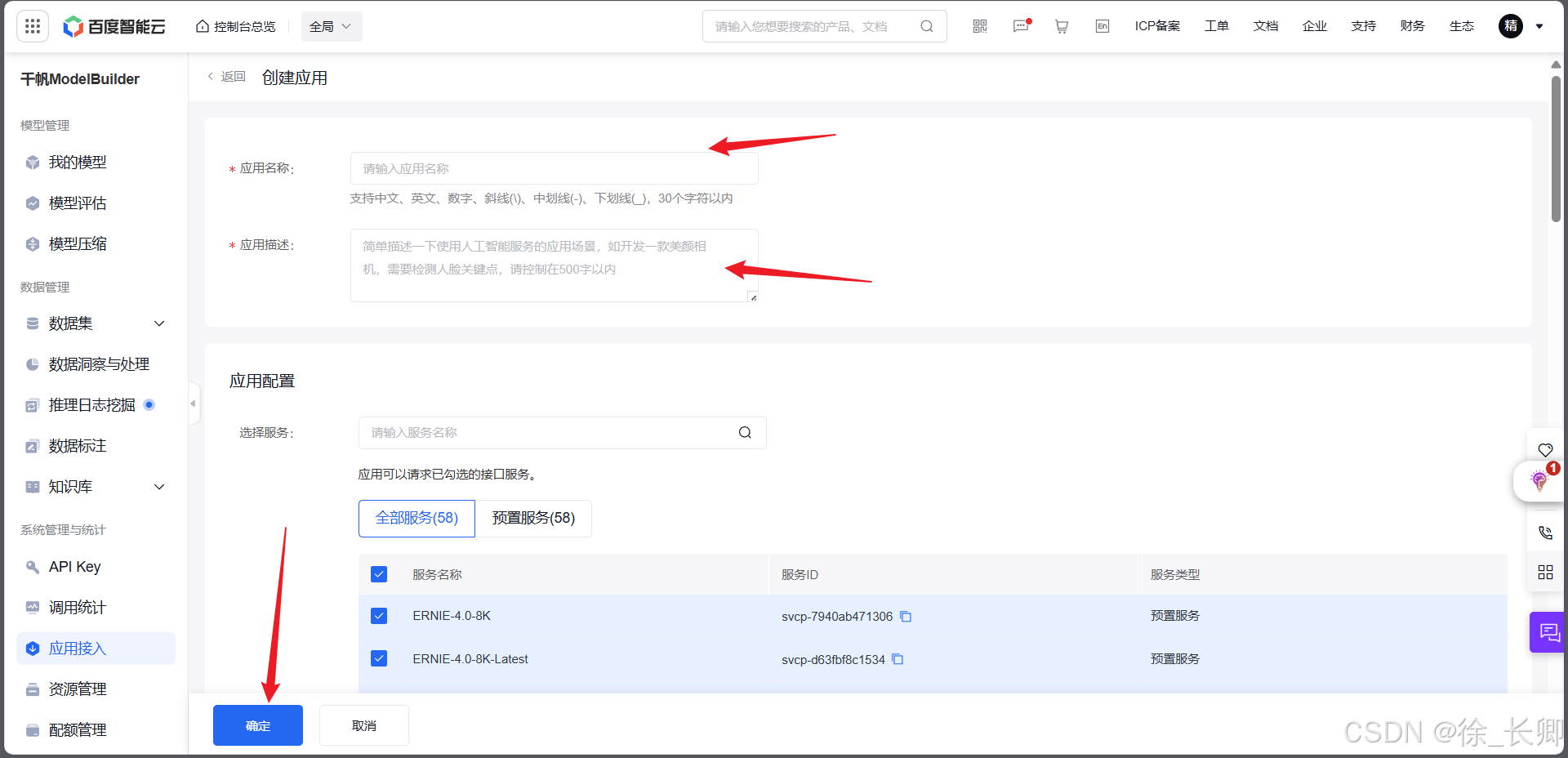1568x758 pixels.
Task: Switch language with the En icon
Action: (x=1102, y=26)
